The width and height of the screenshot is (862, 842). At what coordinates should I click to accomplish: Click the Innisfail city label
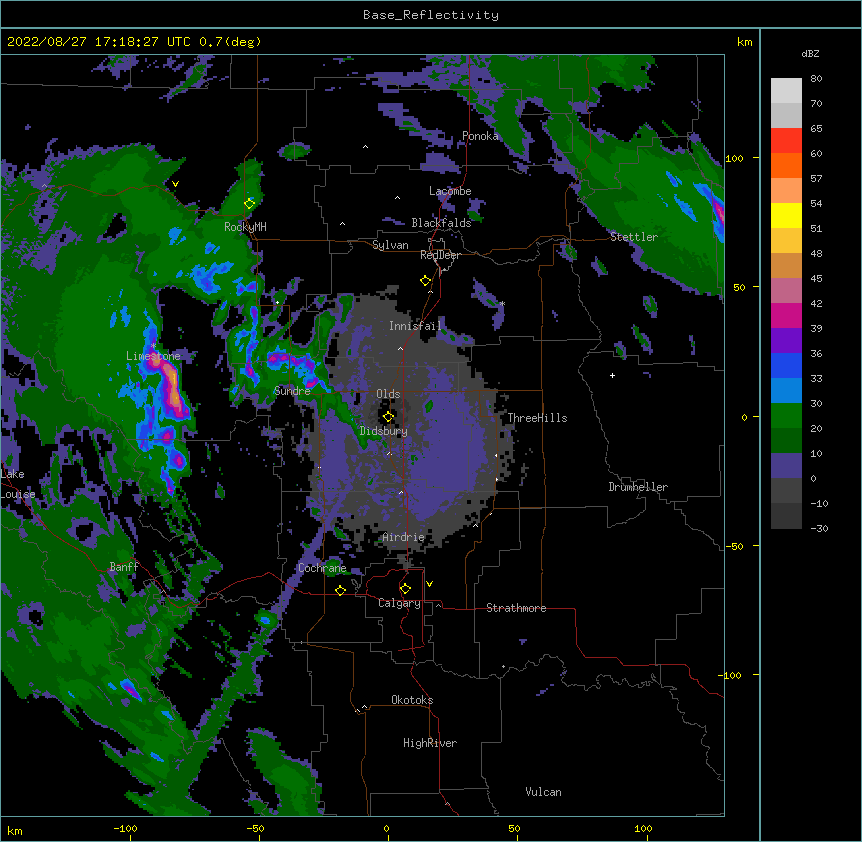pyautogui.click(x=415, y=326)
